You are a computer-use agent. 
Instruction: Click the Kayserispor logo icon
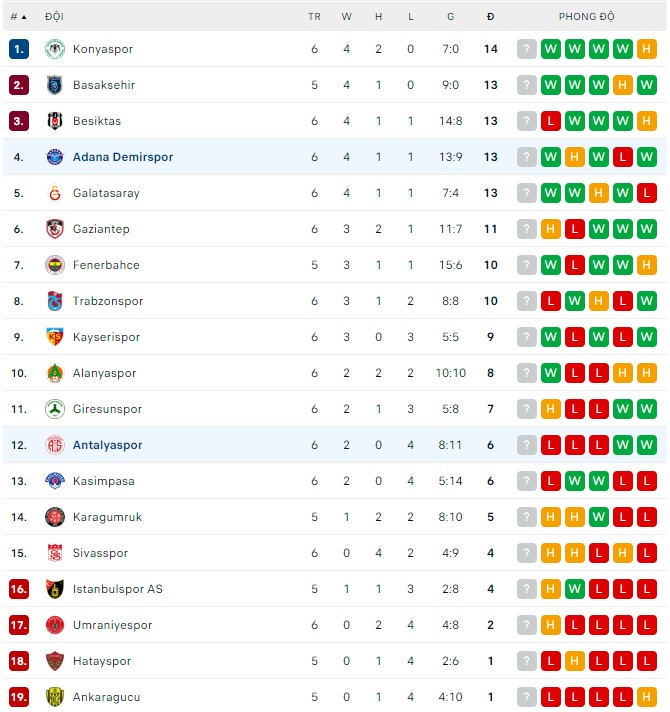[x=54, y=337]
